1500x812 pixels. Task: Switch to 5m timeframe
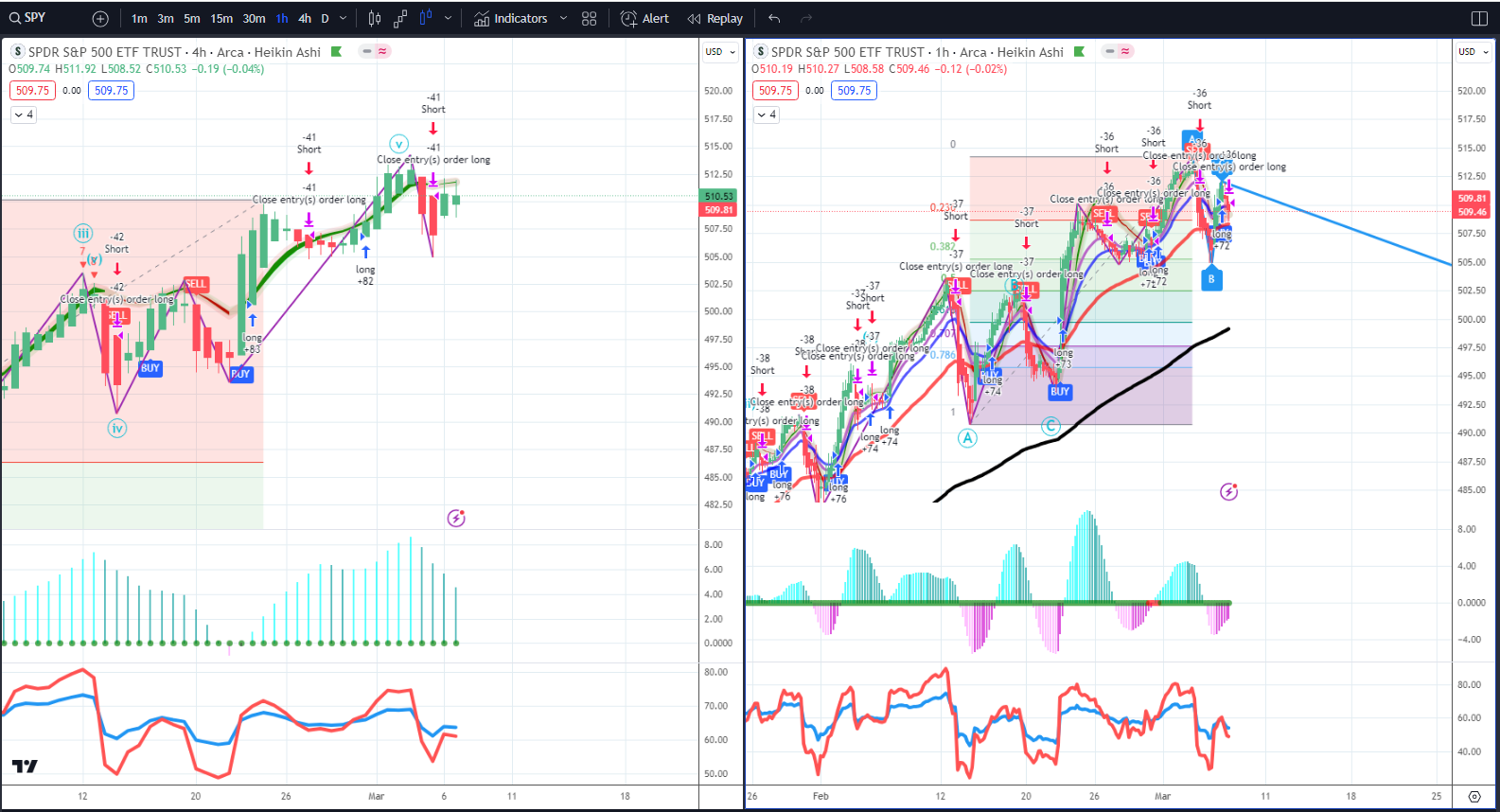(192, 19)
